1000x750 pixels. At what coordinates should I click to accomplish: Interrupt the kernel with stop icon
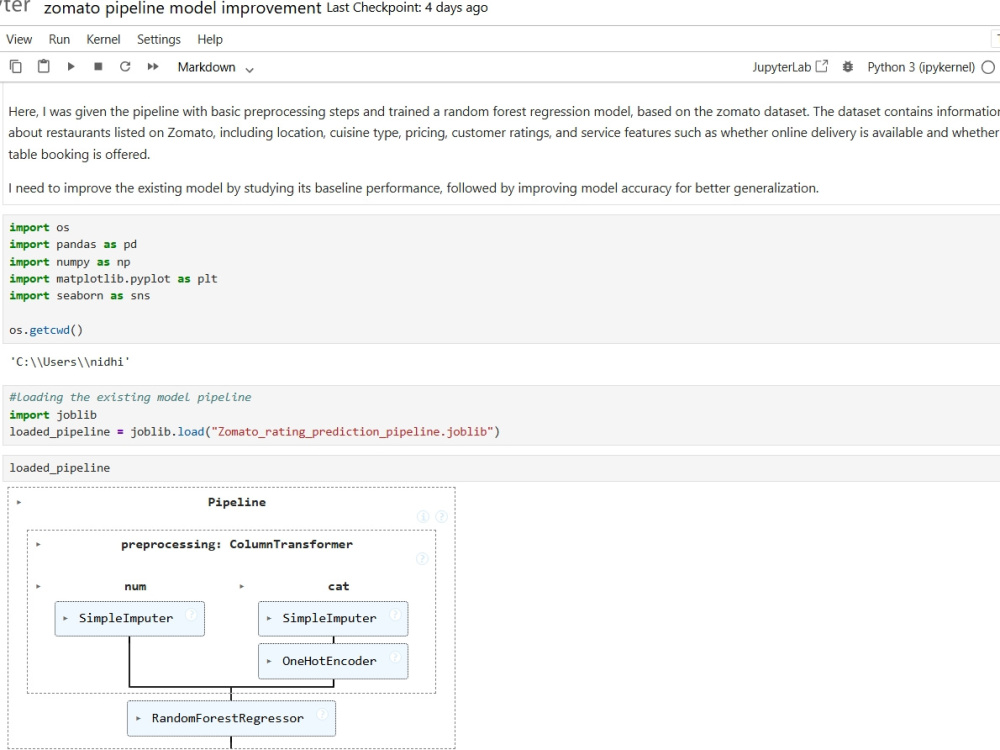click(98, 66)
